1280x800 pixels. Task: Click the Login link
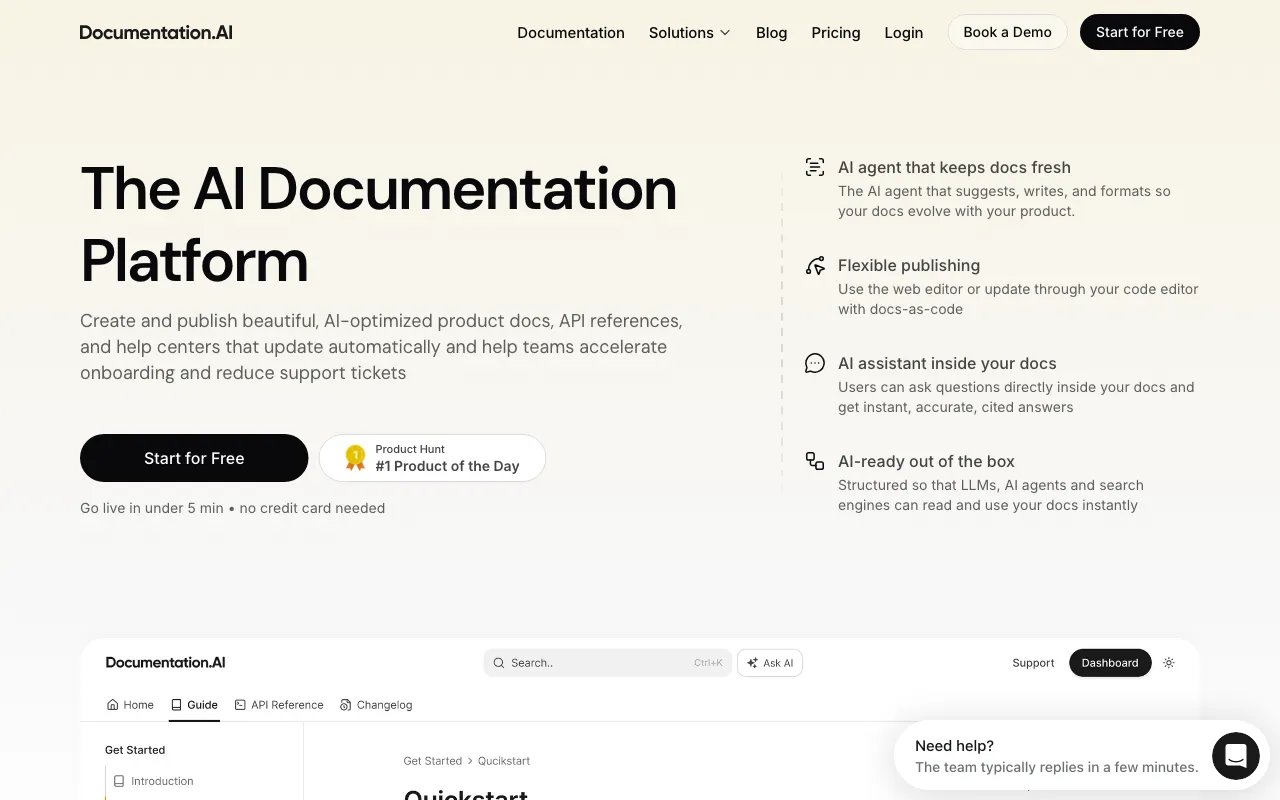904,33
